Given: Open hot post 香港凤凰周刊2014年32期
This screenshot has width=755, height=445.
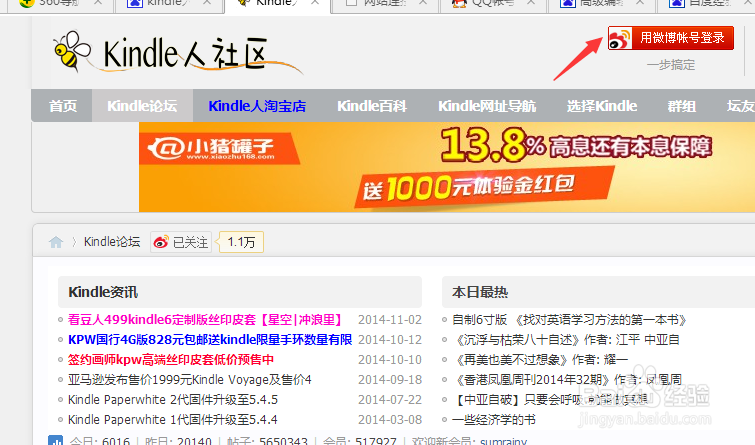Looking at the screenshot, I should click(x=567, y=380).
